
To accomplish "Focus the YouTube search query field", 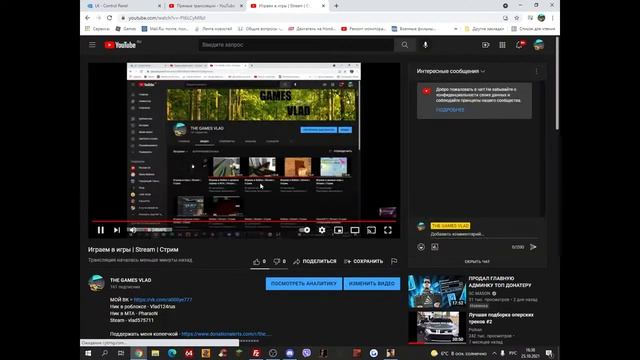I will [x=296, y=45].
